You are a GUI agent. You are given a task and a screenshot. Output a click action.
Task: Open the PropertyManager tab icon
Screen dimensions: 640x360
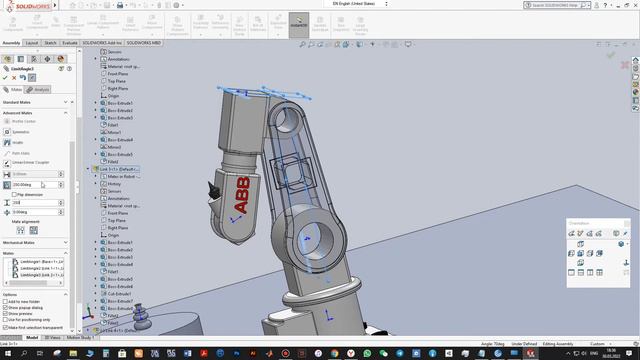coord(21,59)
